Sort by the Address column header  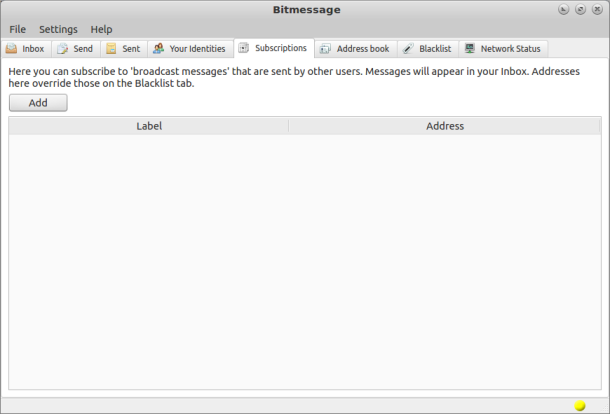tap(445, 126)
